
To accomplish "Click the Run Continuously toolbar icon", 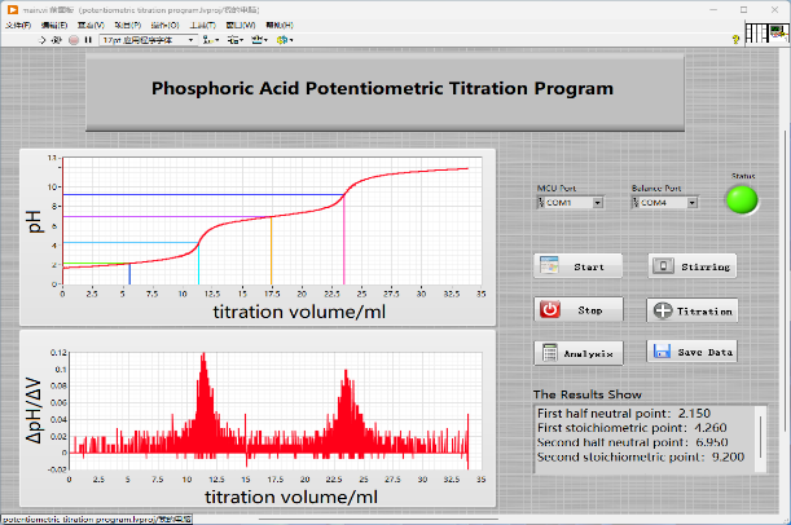I will [x=58, y=40].
